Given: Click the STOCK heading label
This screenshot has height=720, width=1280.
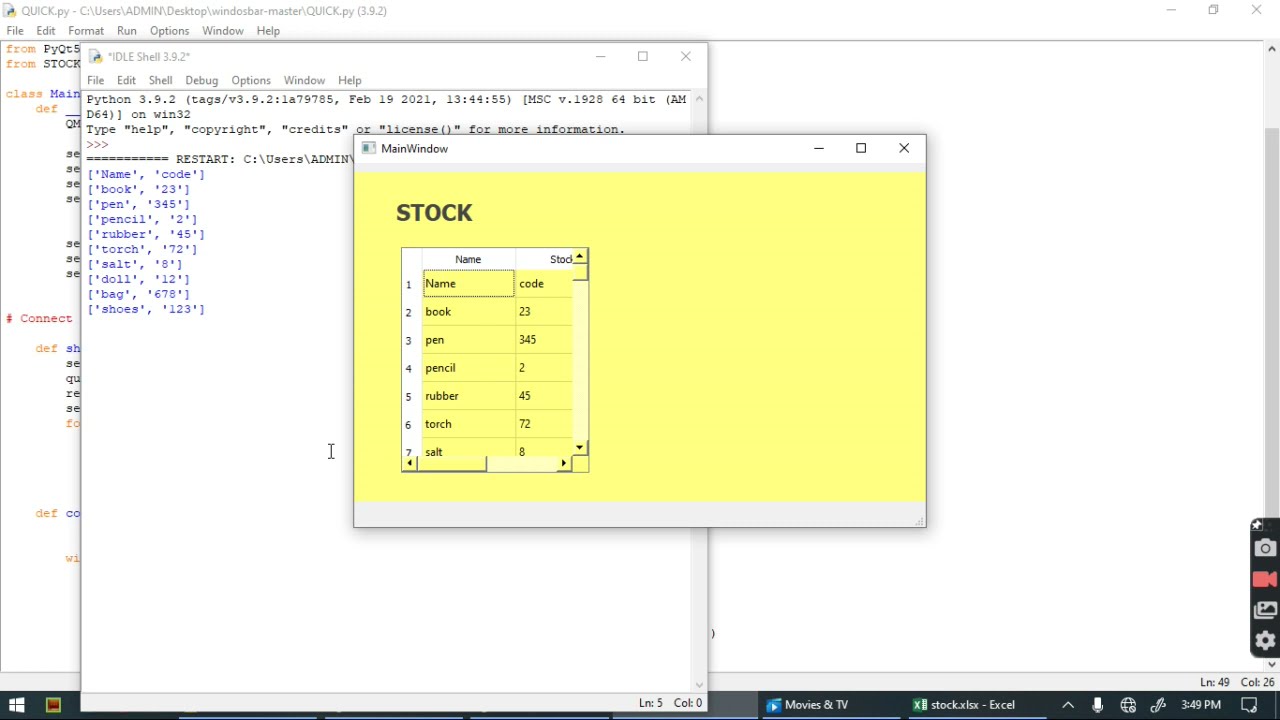Looking at the screenshot, I should pyautogui.click(x=434, y=213).
